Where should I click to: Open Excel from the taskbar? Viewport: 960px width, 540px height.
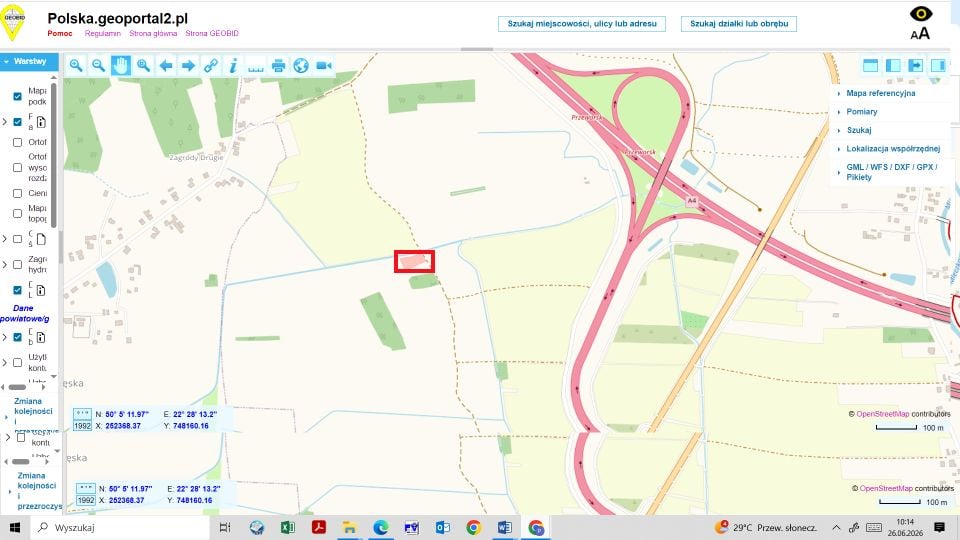[x=287, y=528]
